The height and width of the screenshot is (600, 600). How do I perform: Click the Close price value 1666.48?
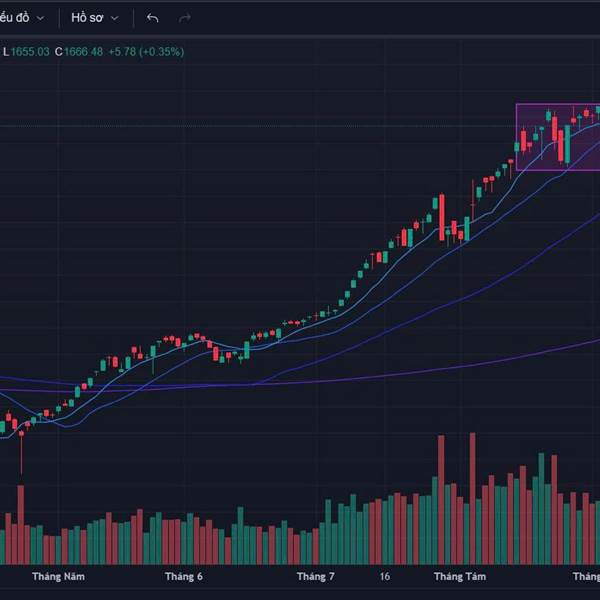83,52
